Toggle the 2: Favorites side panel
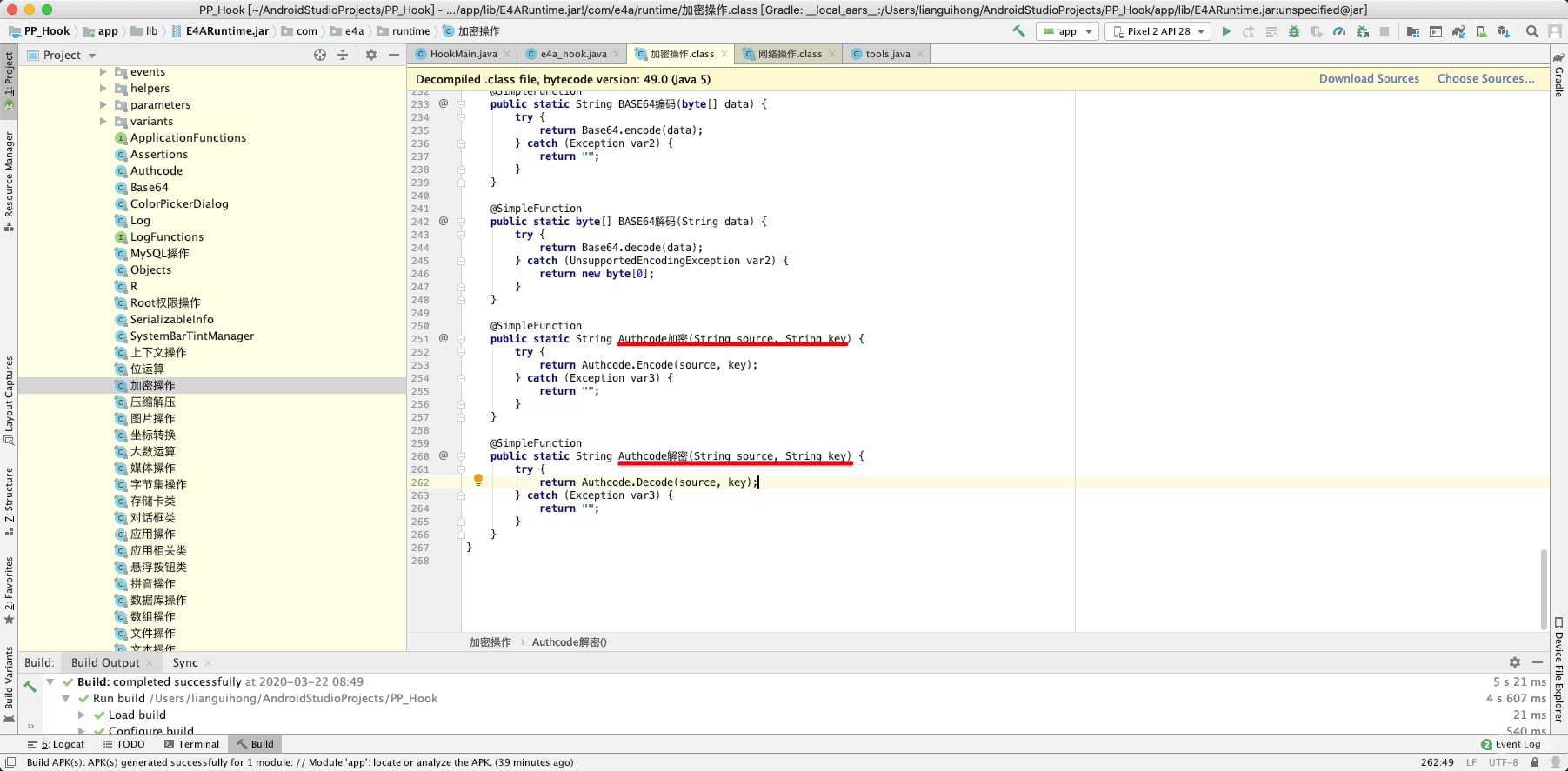 [x=9, y=590]
